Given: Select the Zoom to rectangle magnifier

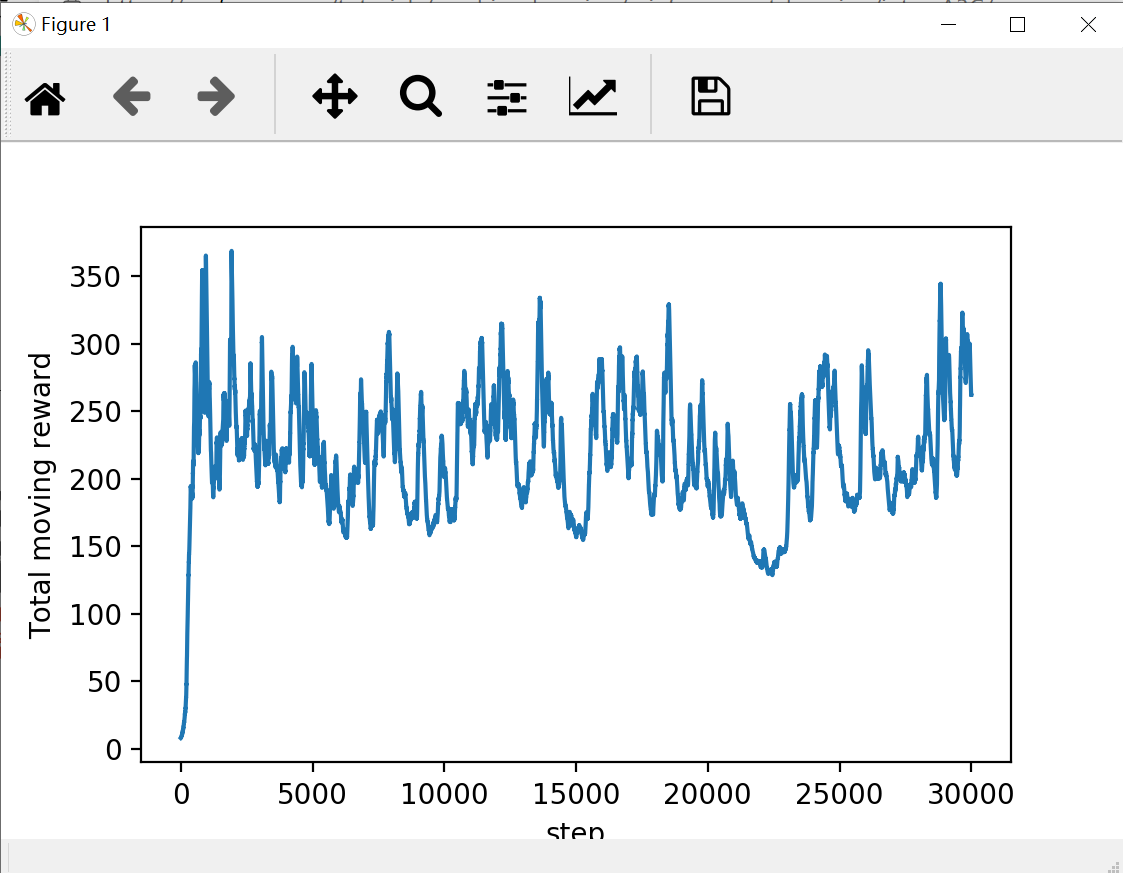Looking at the screenshot, I should [420, 96].
